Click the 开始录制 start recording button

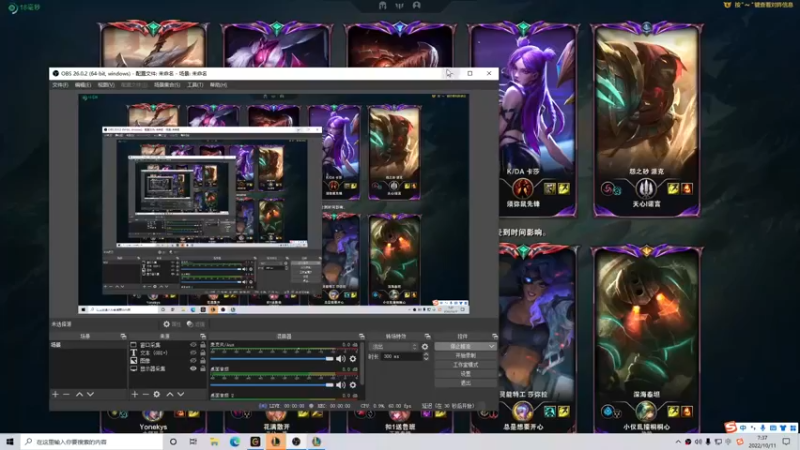(x=465, y=356)
